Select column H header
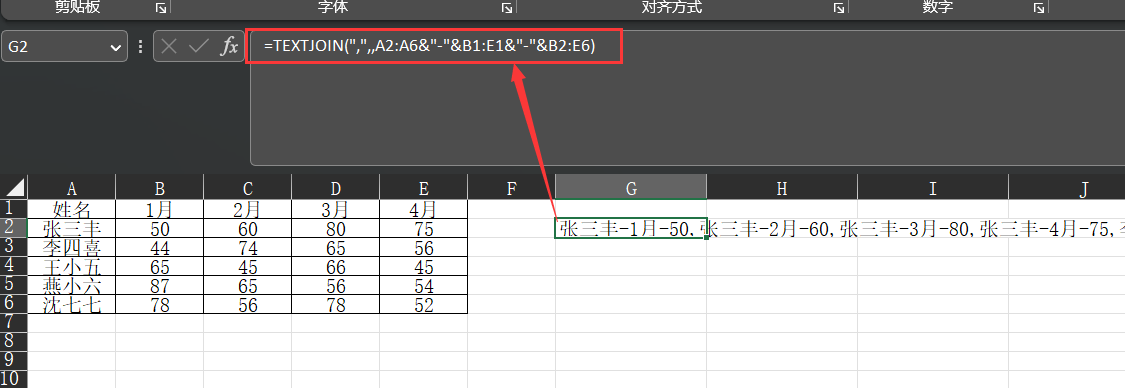This screenshot has width=1125, height=388. point(781,188)
